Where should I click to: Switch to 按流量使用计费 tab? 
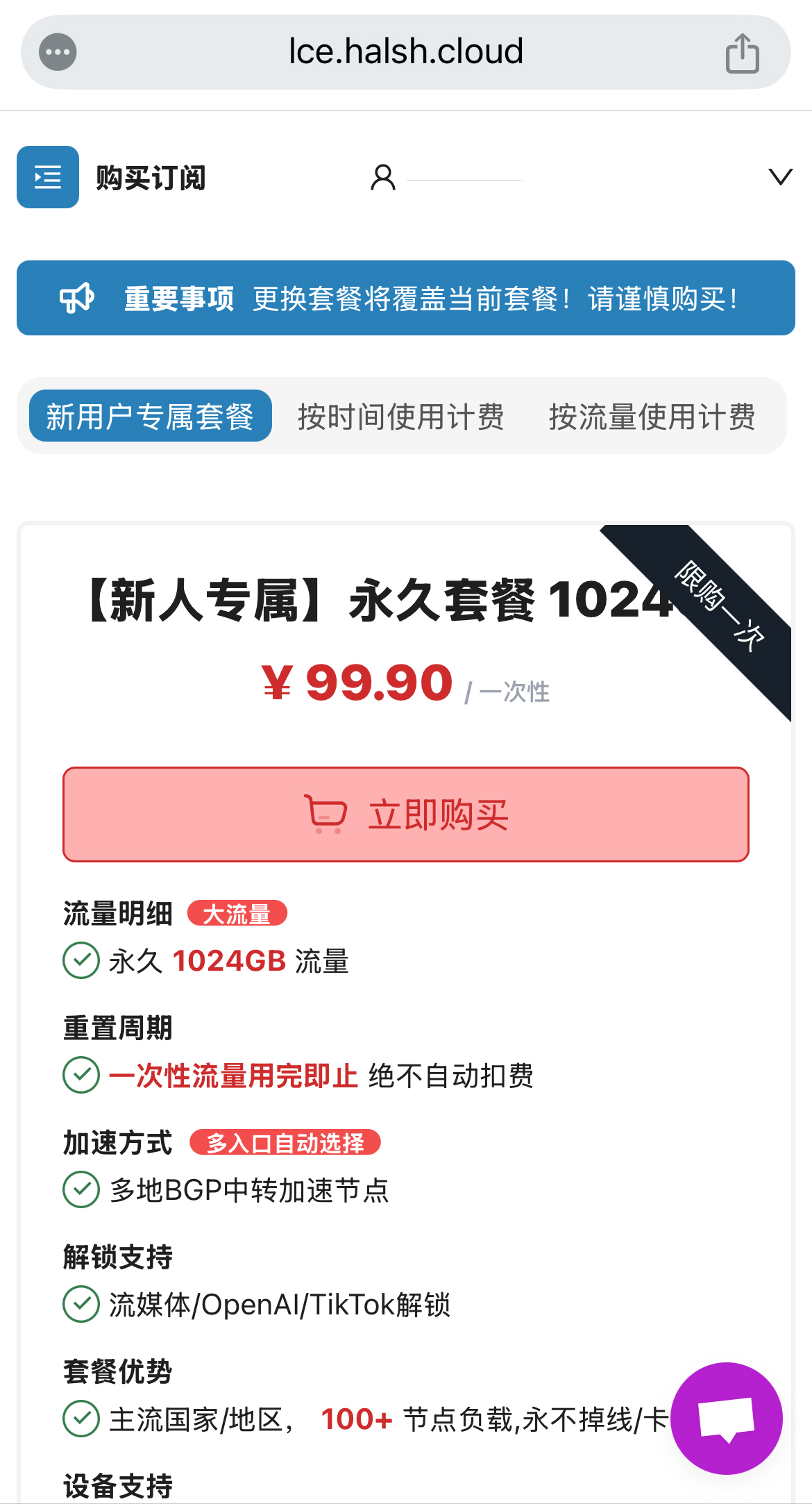[x=652, y=417]
